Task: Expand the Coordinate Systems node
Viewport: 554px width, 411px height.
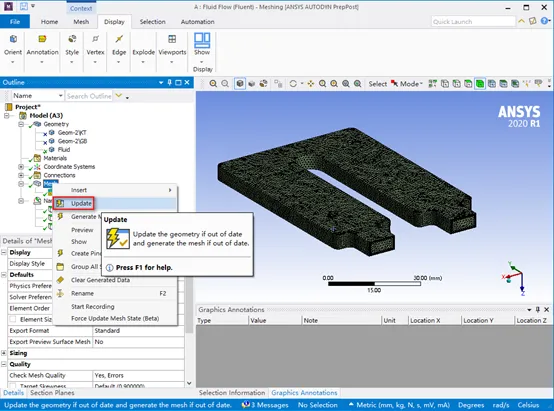Action: (21, 166)
